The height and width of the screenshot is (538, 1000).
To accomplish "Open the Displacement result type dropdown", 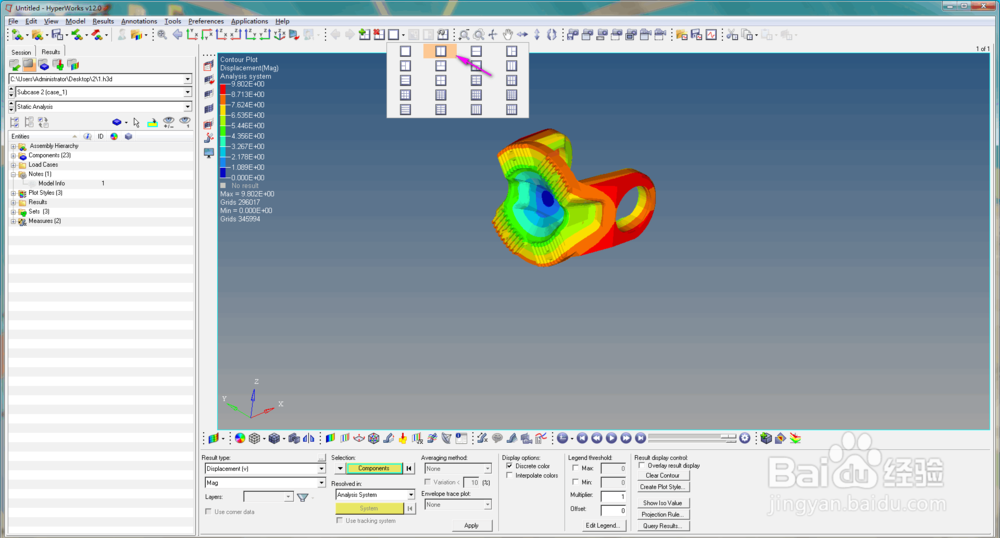I will tap(321, 469).
